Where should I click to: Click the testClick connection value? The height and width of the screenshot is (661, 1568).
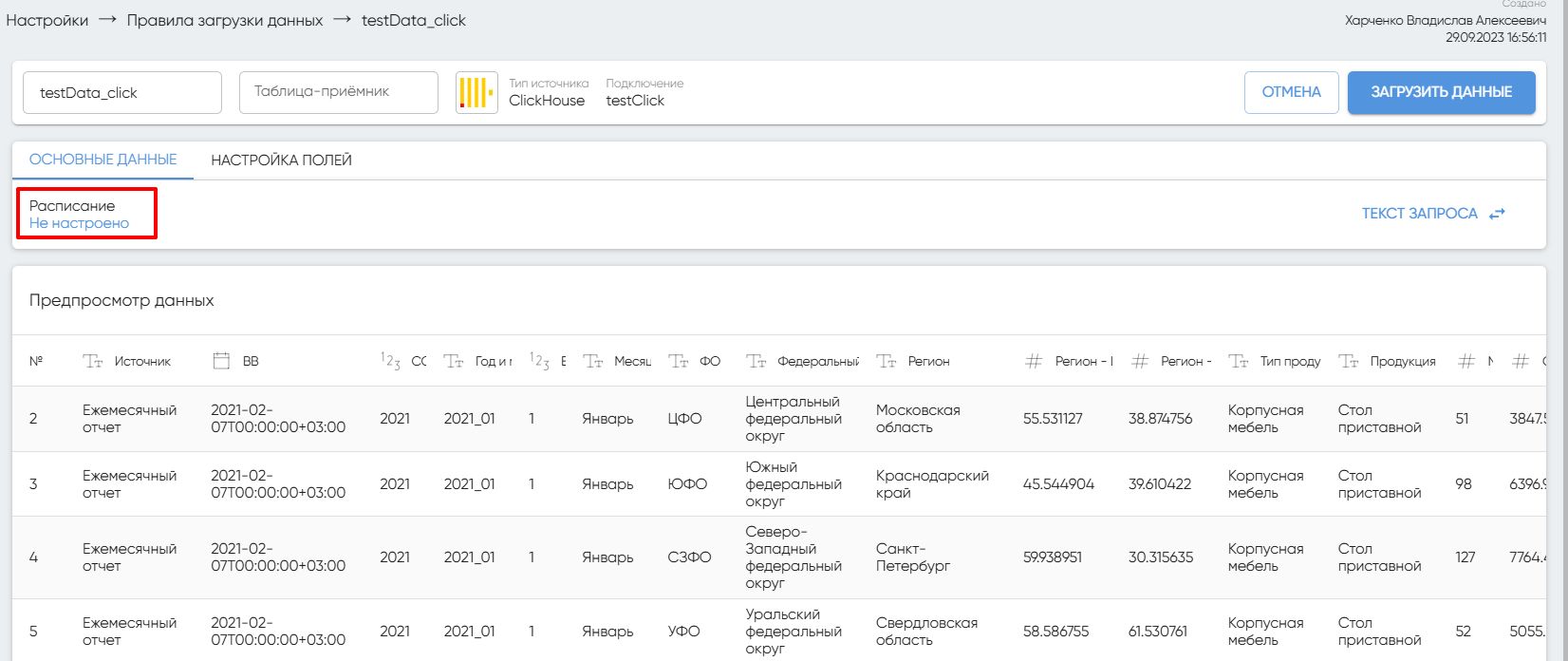click(635, 101)
